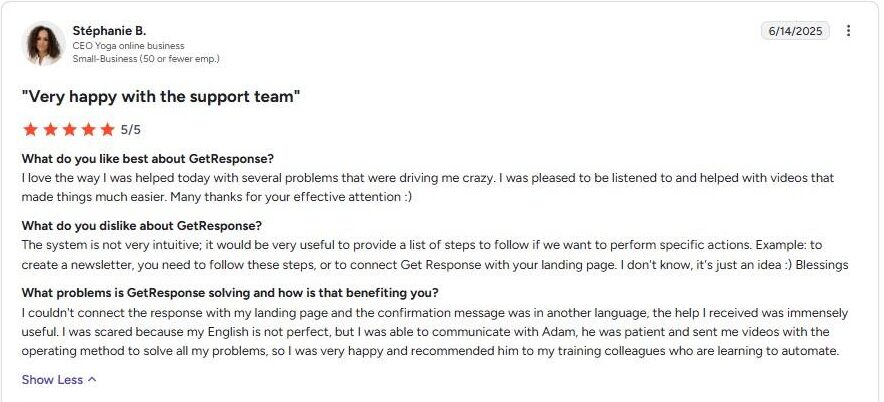Click the "What do you like best" heading
The width and height of the screenshot is (884, 402).
pos(148,159)
